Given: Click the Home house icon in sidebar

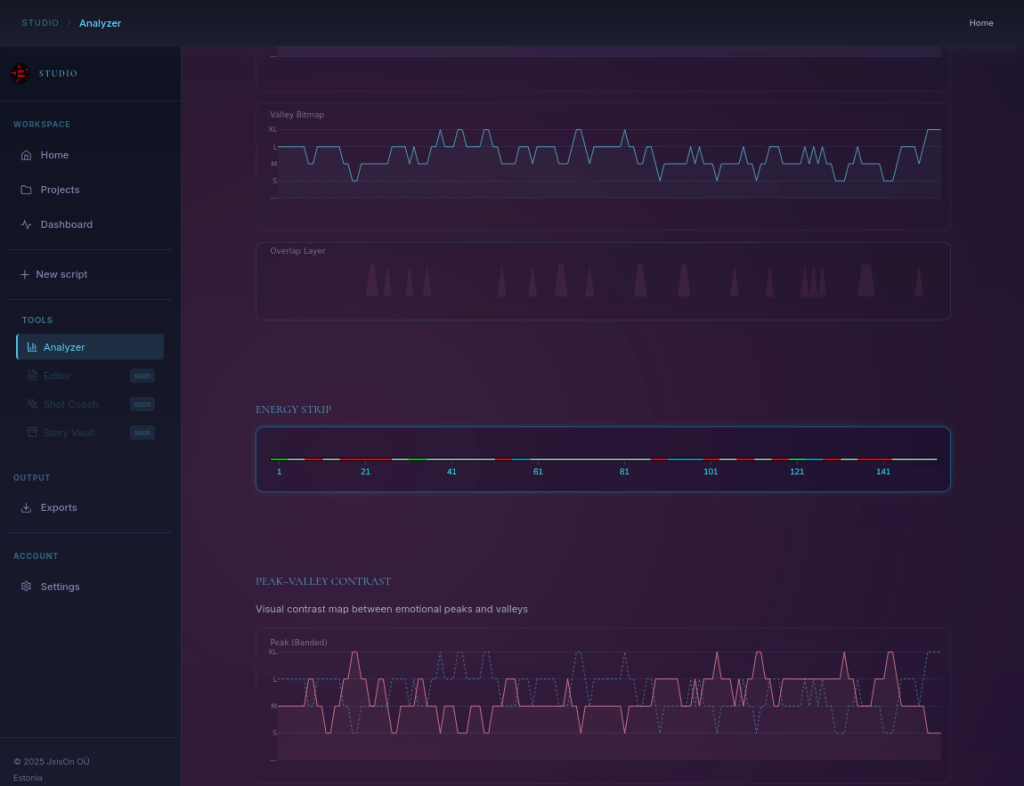Looking at the screenshot, I should point(26,155).
